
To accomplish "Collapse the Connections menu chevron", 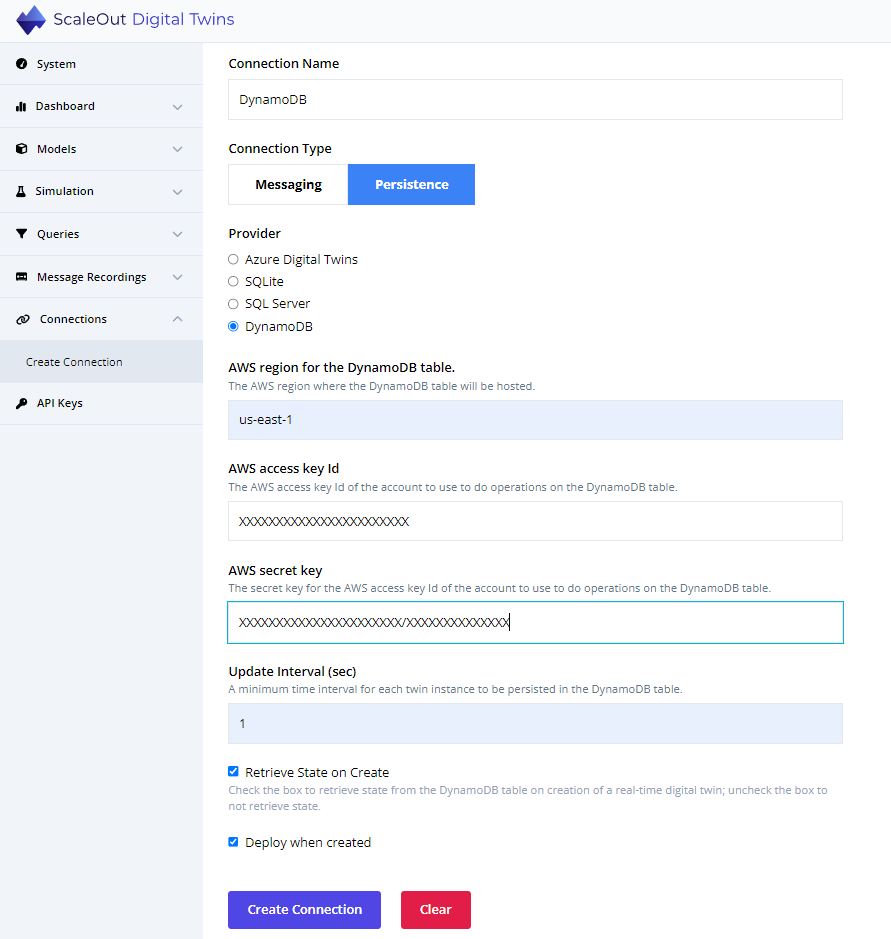I will [177, 319].
